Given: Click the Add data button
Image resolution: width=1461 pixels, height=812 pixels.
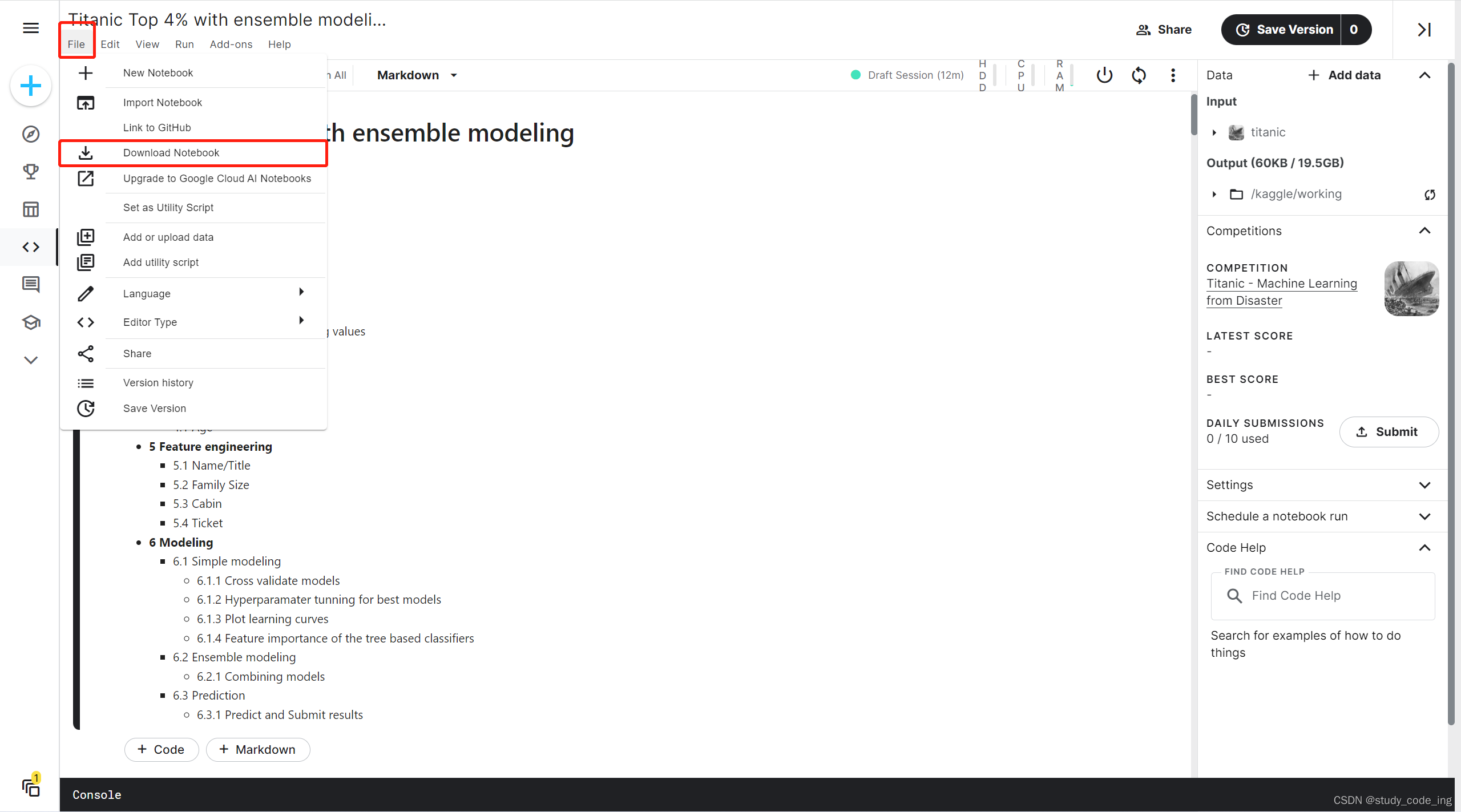Looking at the screenshot, I should (x=1344, y=75).
